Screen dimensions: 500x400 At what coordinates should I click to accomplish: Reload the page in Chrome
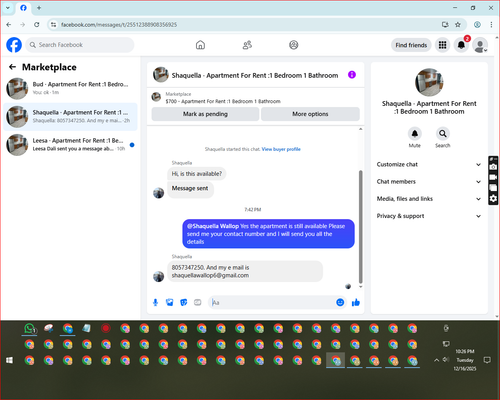point(37,24)
